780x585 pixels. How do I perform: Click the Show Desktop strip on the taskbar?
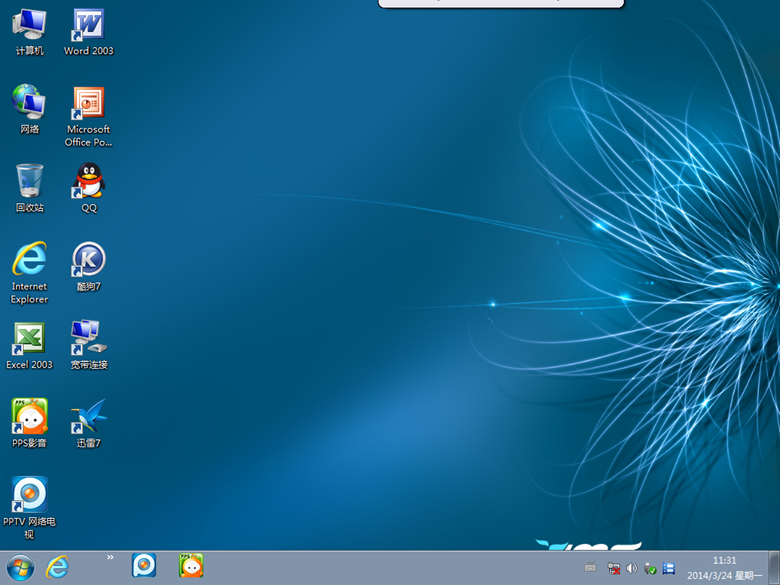click(774, 567)
